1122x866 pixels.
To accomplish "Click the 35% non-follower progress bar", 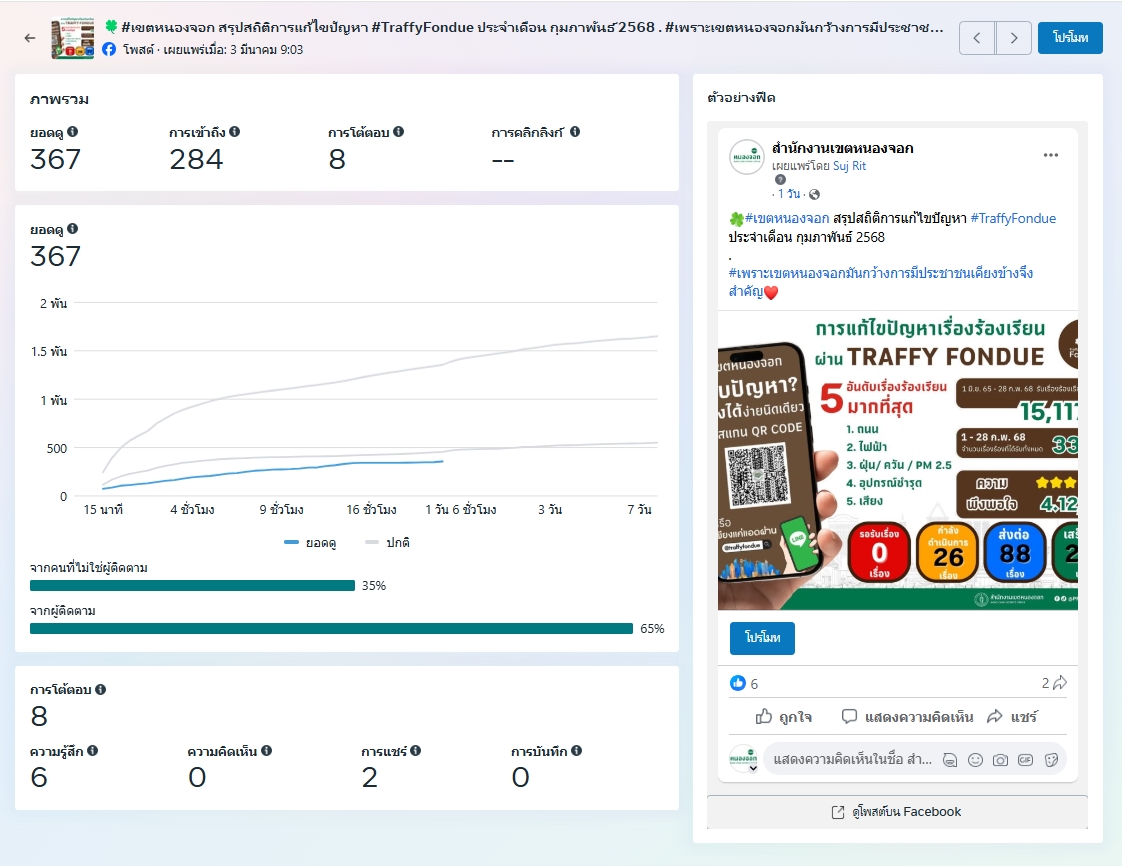I will [192, 585].
